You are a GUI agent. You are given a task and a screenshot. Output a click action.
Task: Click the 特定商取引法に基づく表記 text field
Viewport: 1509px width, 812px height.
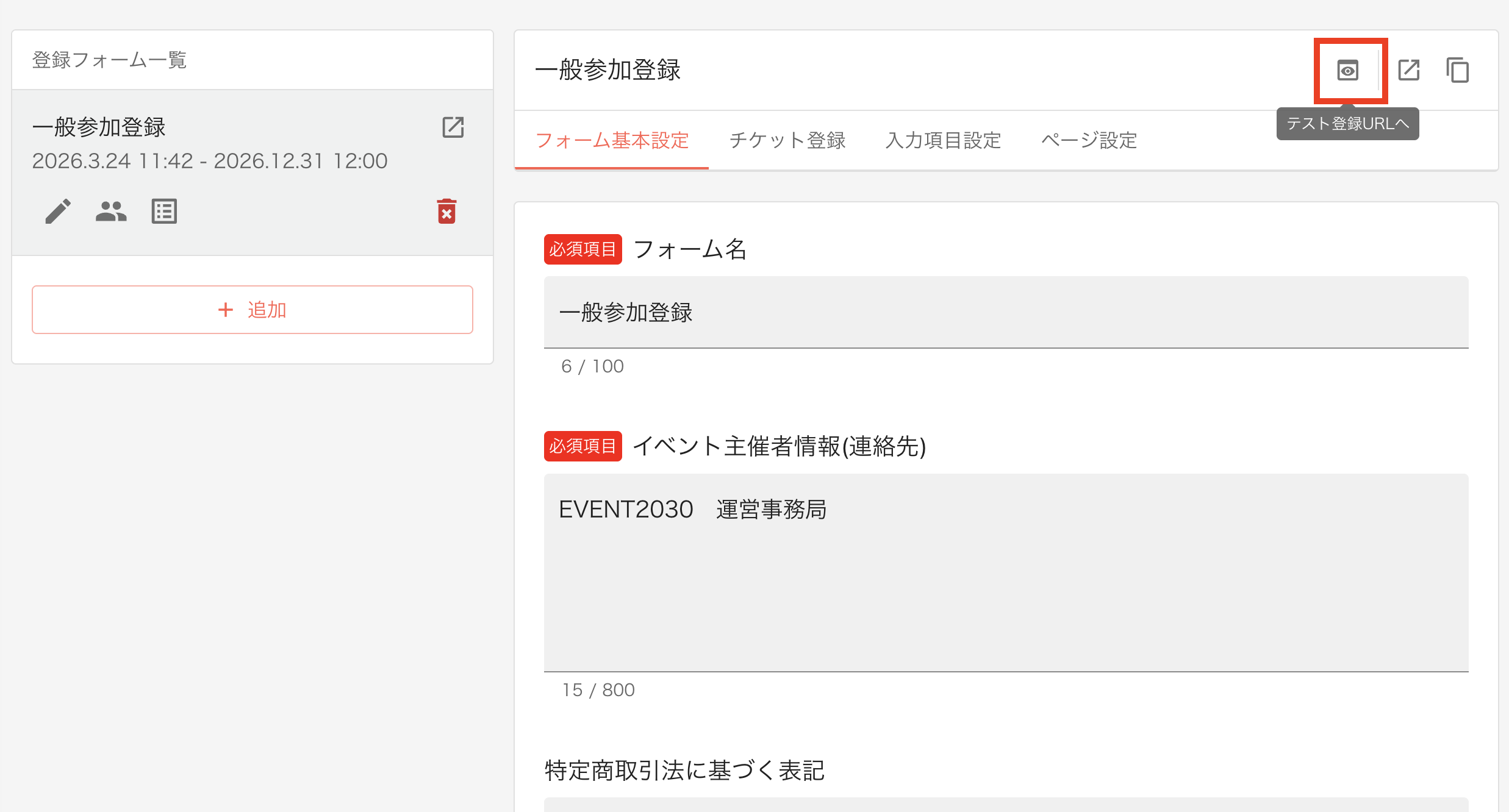1005,805
